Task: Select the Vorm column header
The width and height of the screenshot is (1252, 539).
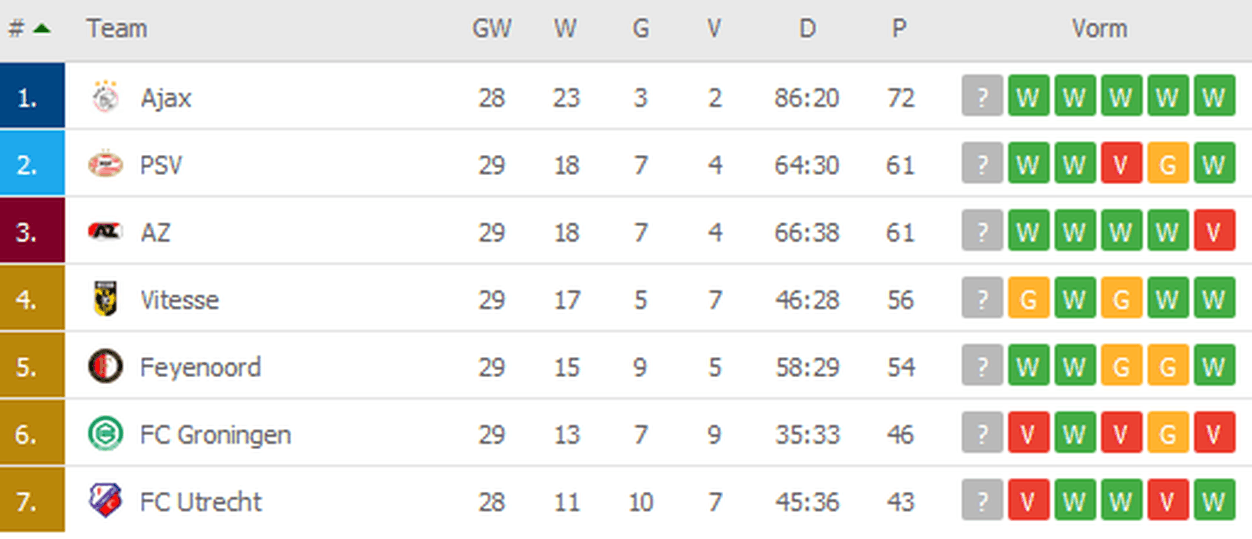Action: point(1099,28)
